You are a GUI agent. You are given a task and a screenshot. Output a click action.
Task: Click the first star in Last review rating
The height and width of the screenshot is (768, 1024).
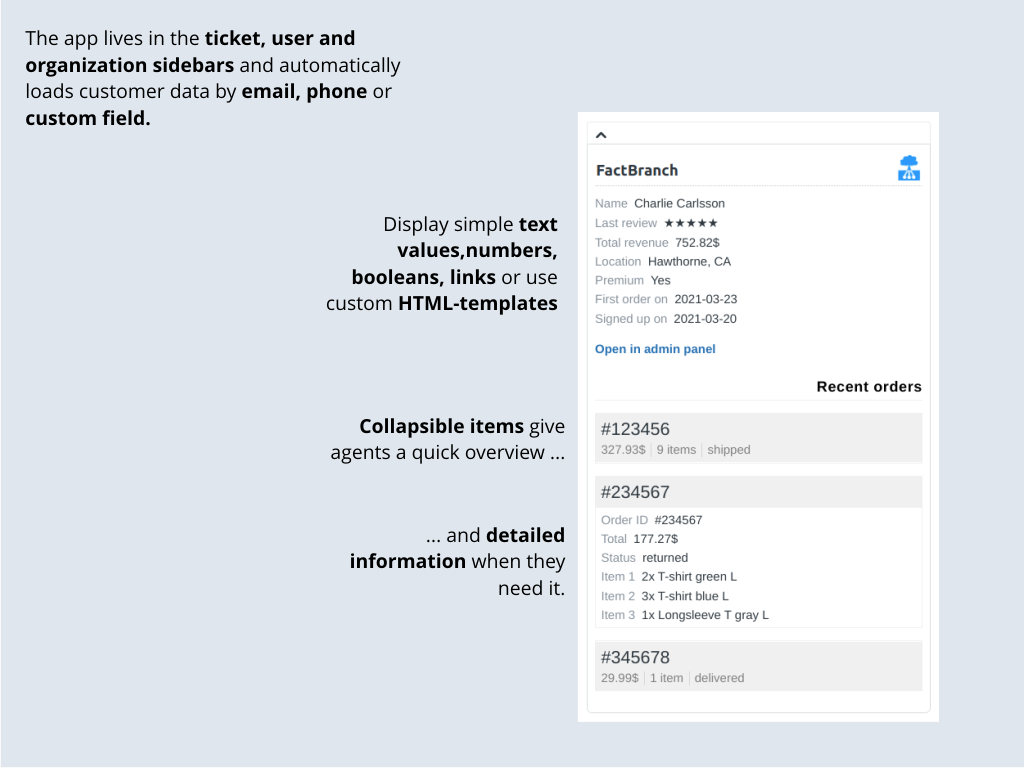668,223
